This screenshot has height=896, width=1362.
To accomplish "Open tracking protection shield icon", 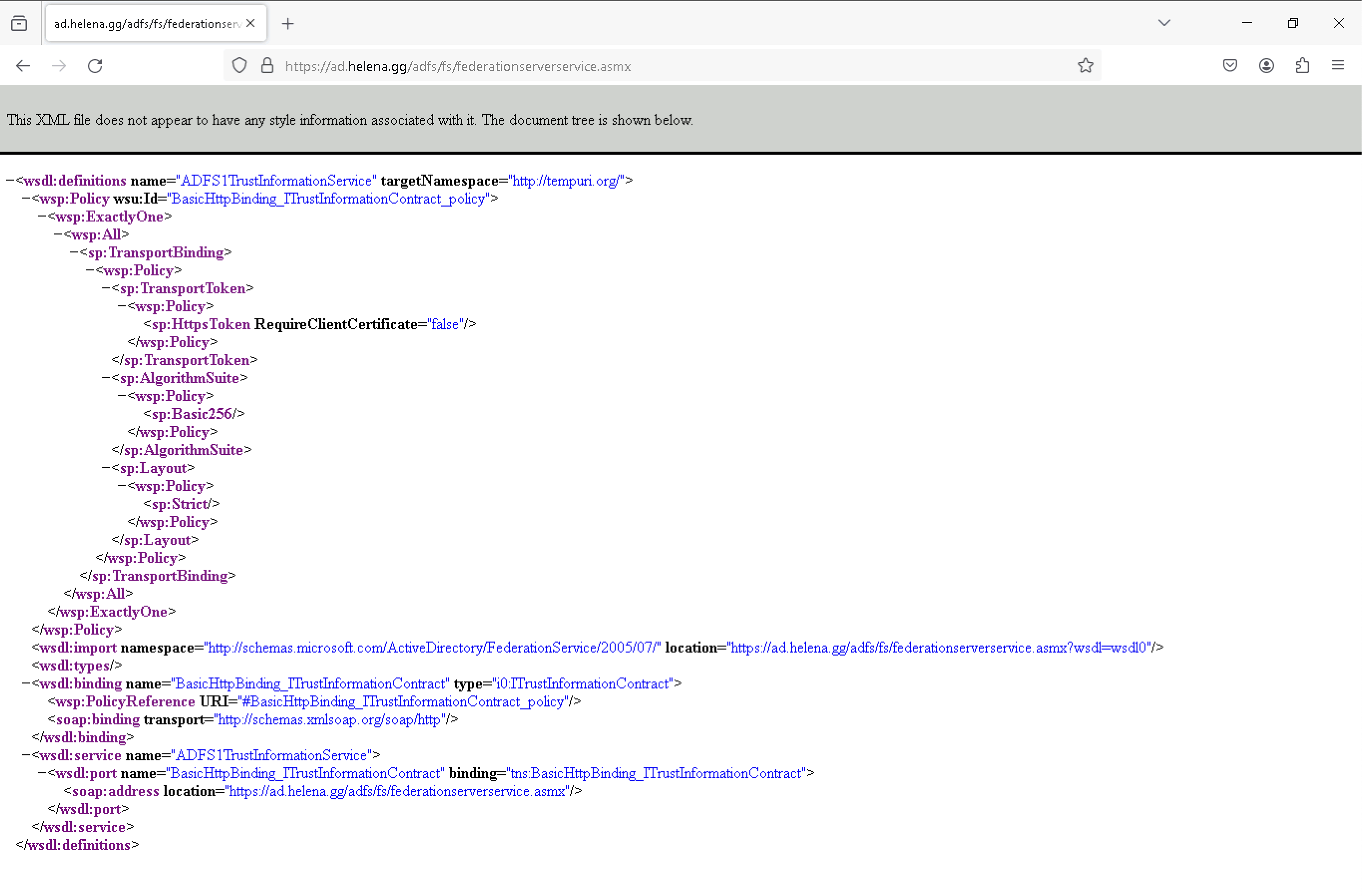I will coord(240,66).
